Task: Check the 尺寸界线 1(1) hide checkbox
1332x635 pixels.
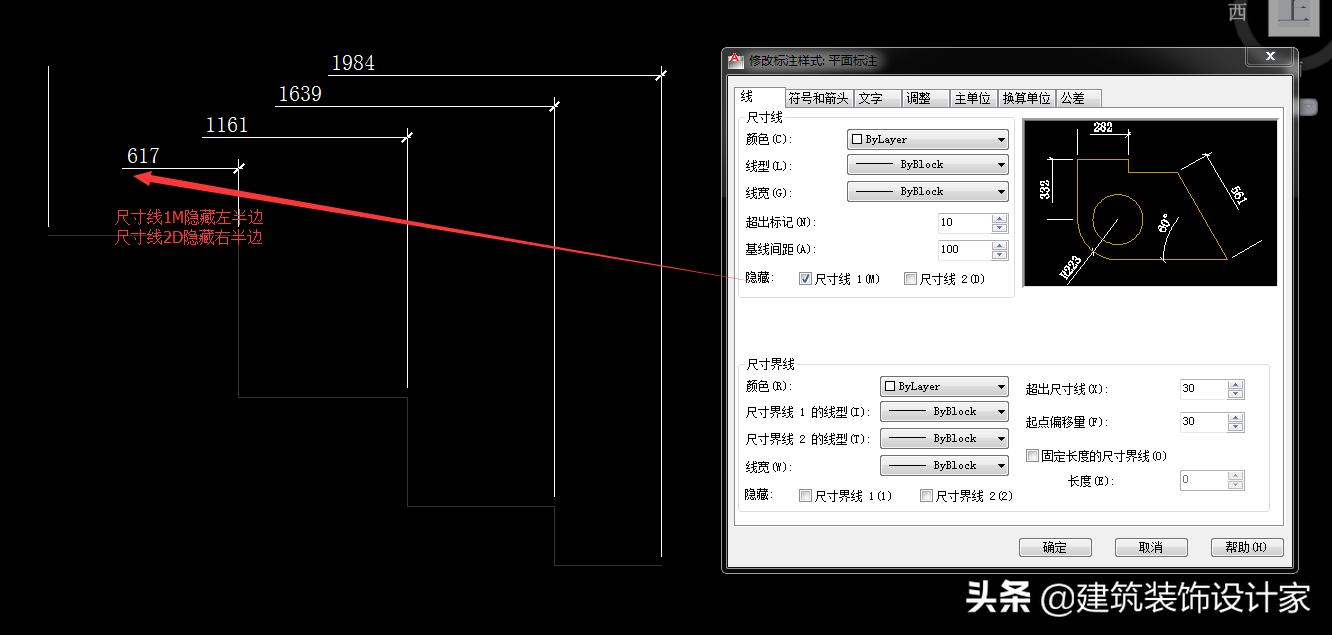Action: [805, 495]
